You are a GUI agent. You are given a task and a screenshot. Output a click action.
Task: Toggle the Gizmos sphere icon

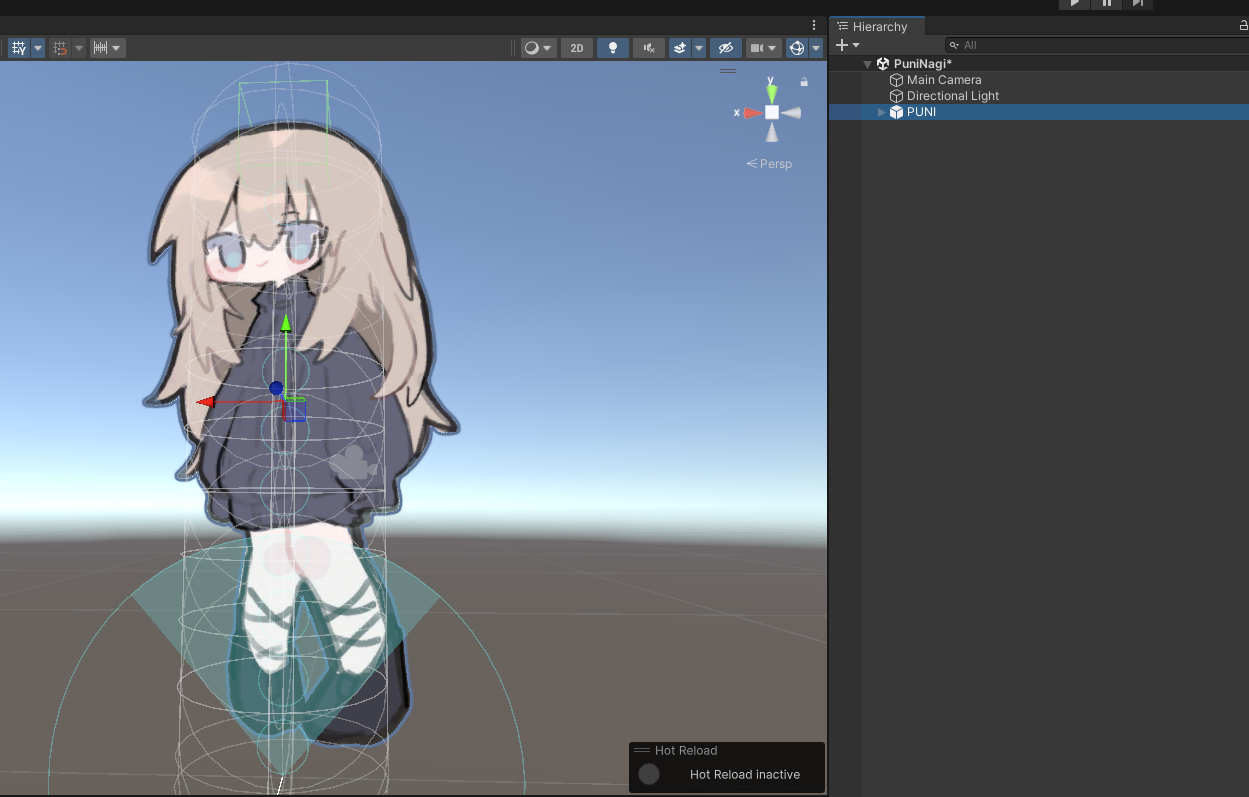tap(796, 48)
